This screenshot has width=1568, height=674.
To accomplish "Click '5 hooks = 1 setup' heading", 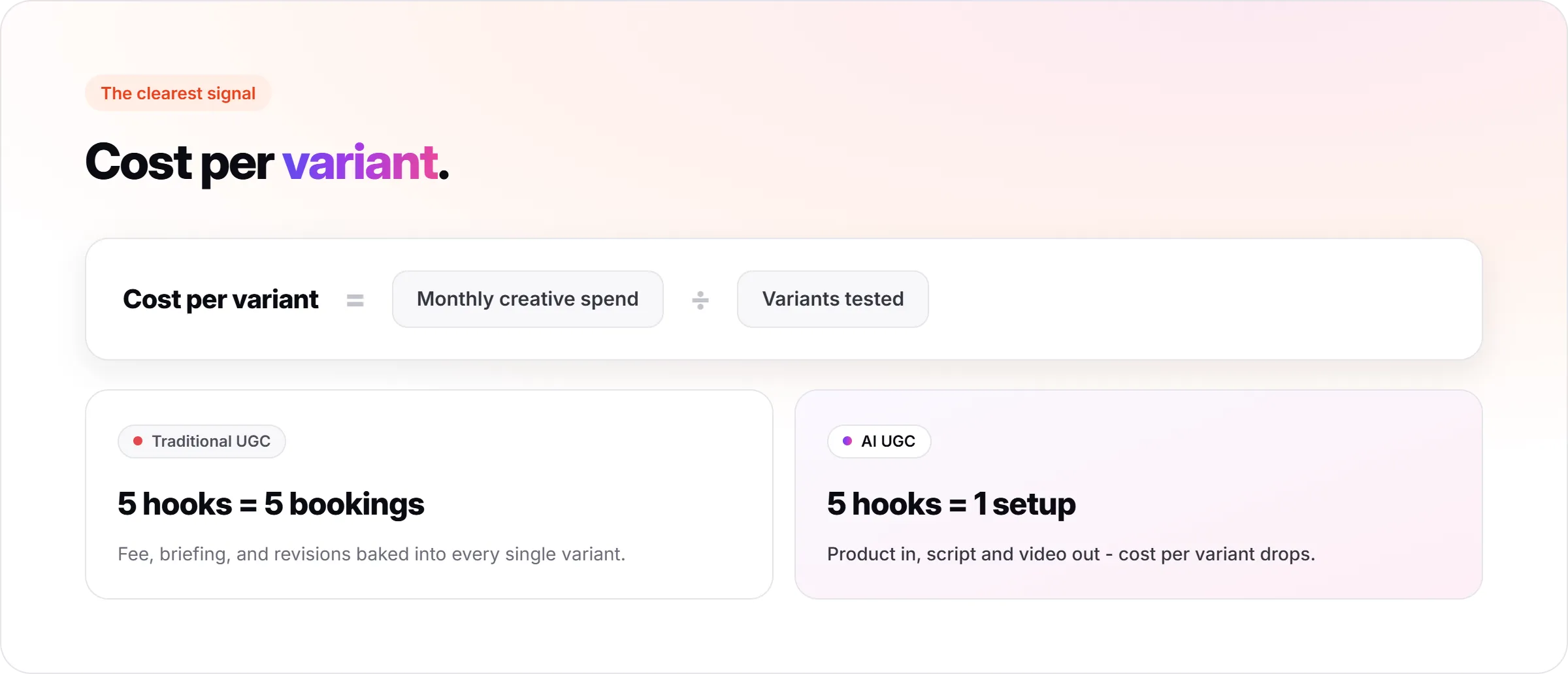I will tap(951, 504).
